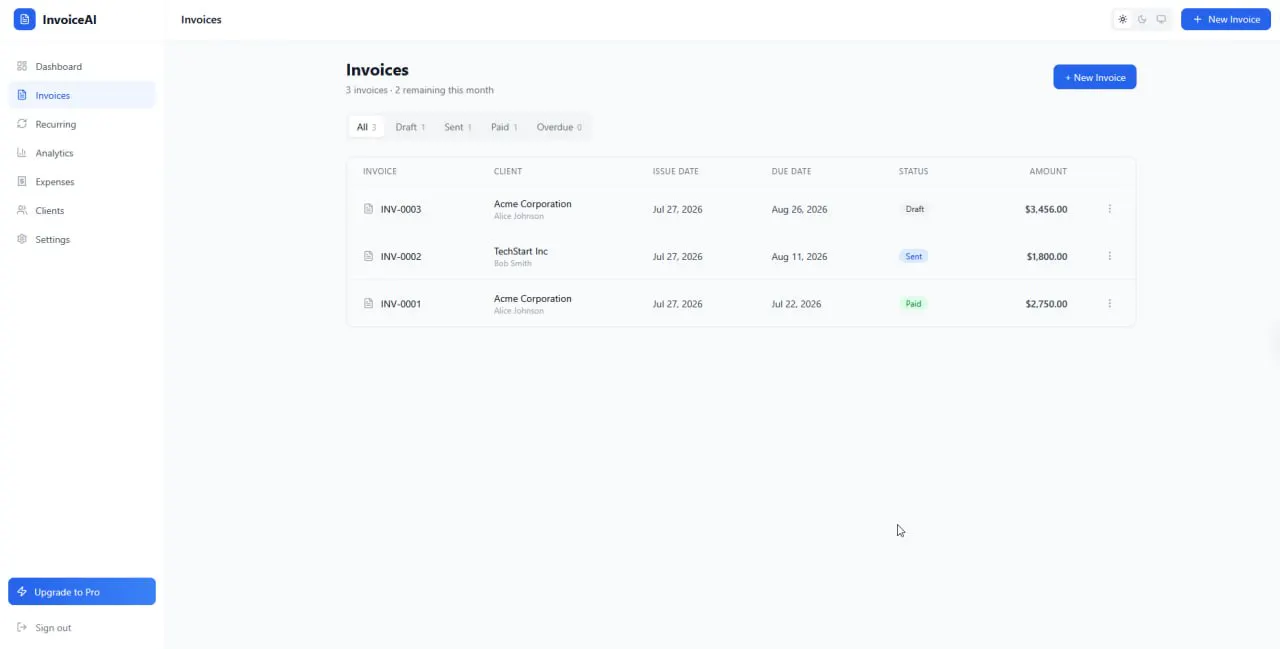Select the All filter tab
Viewport: 1280px width, 649px height.
tap(367, 127)
